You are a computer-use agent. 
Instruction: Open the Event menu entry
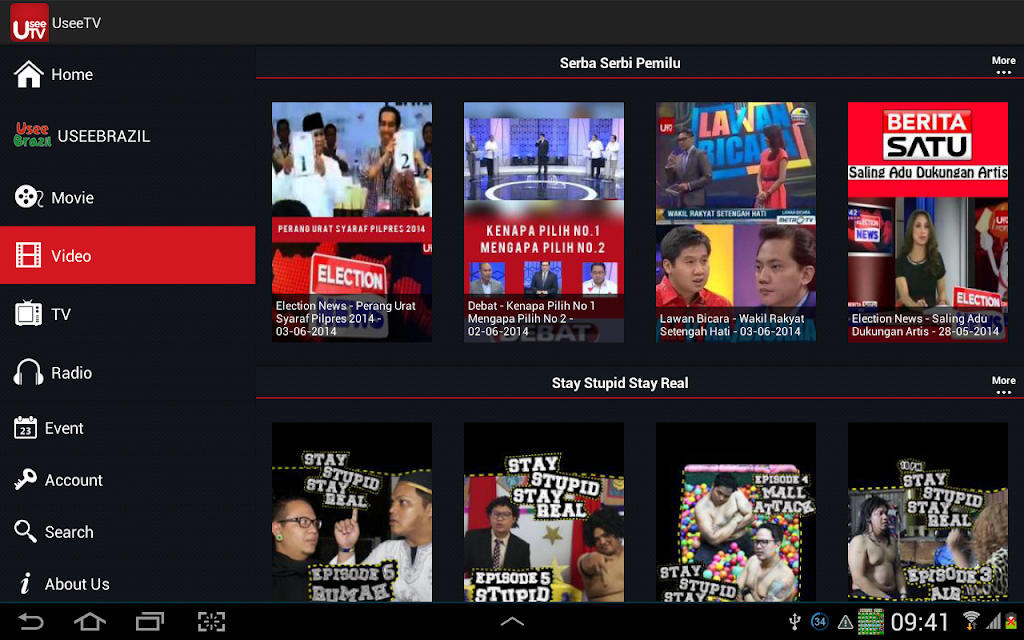click(x=127, y=428)
